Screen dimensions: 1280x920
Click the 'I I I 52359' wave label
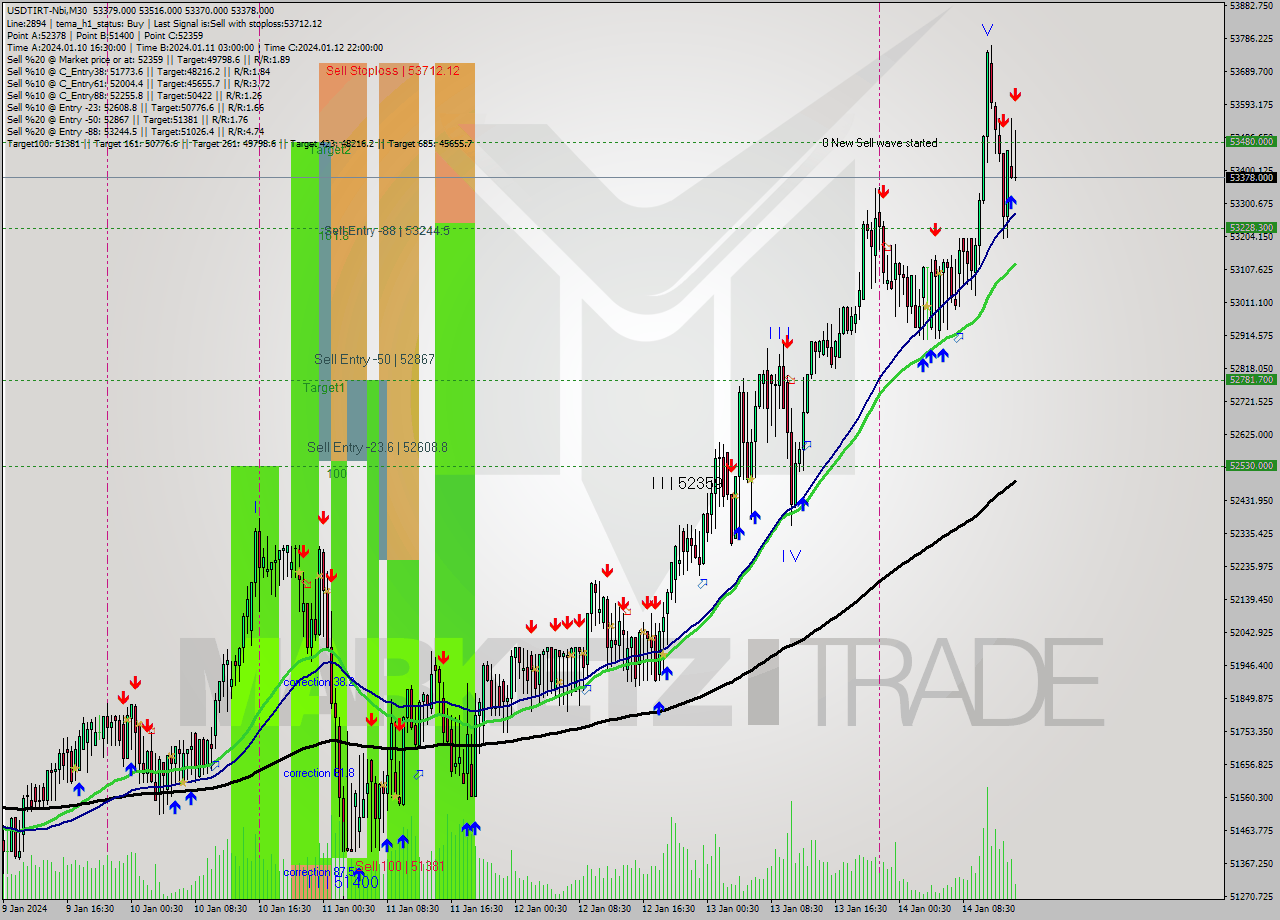point(687,483)
